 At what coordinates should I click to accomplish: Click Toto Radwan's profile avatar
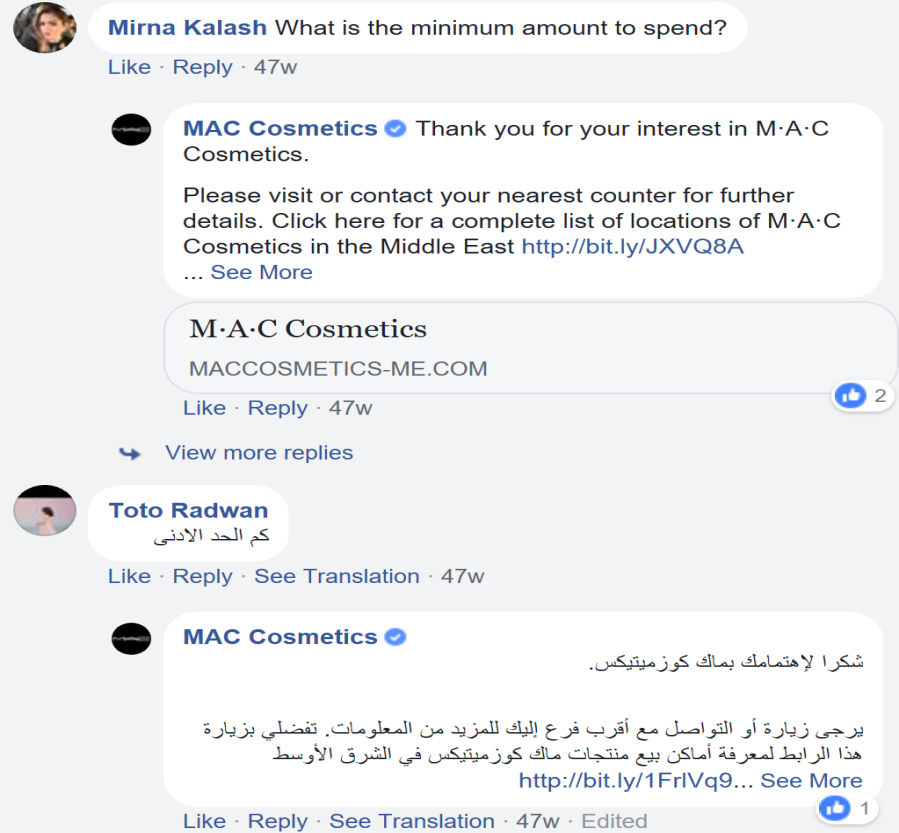tap(44, 511)
